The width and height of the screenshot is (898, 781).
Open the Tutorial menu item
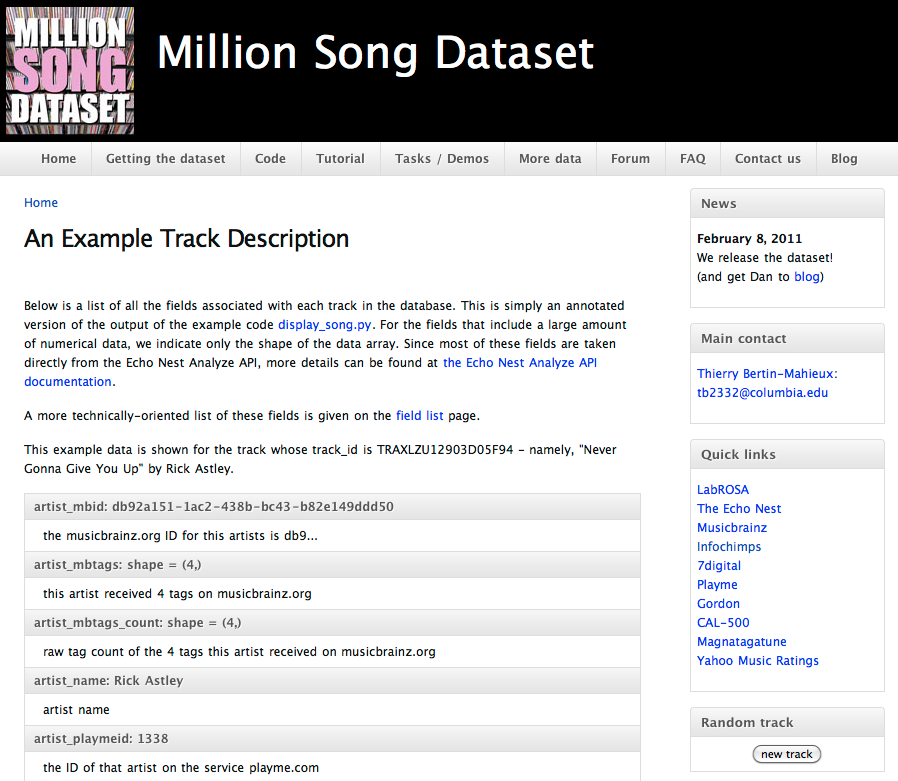tap(340, 159)
